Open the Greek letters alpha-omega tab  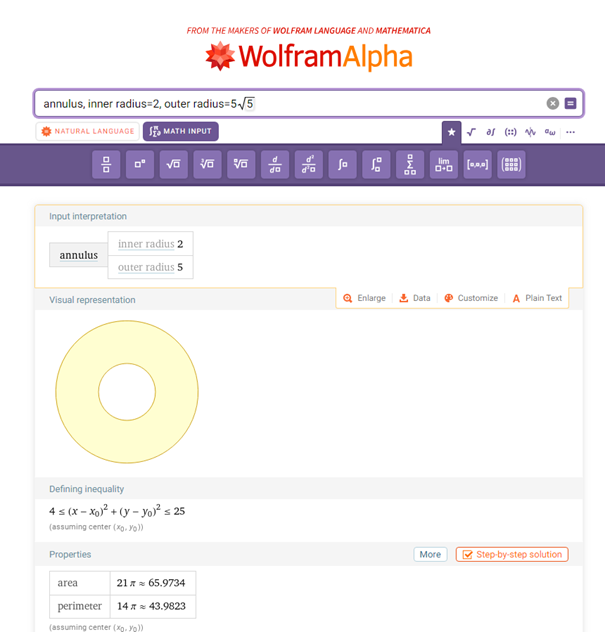pos(550,132)
